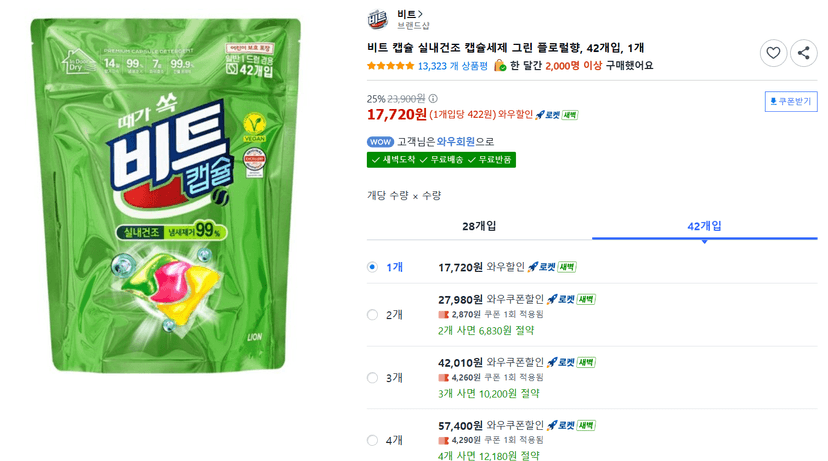
Task: Switch to the 28개입 tab
Action: tap(479, 226)
